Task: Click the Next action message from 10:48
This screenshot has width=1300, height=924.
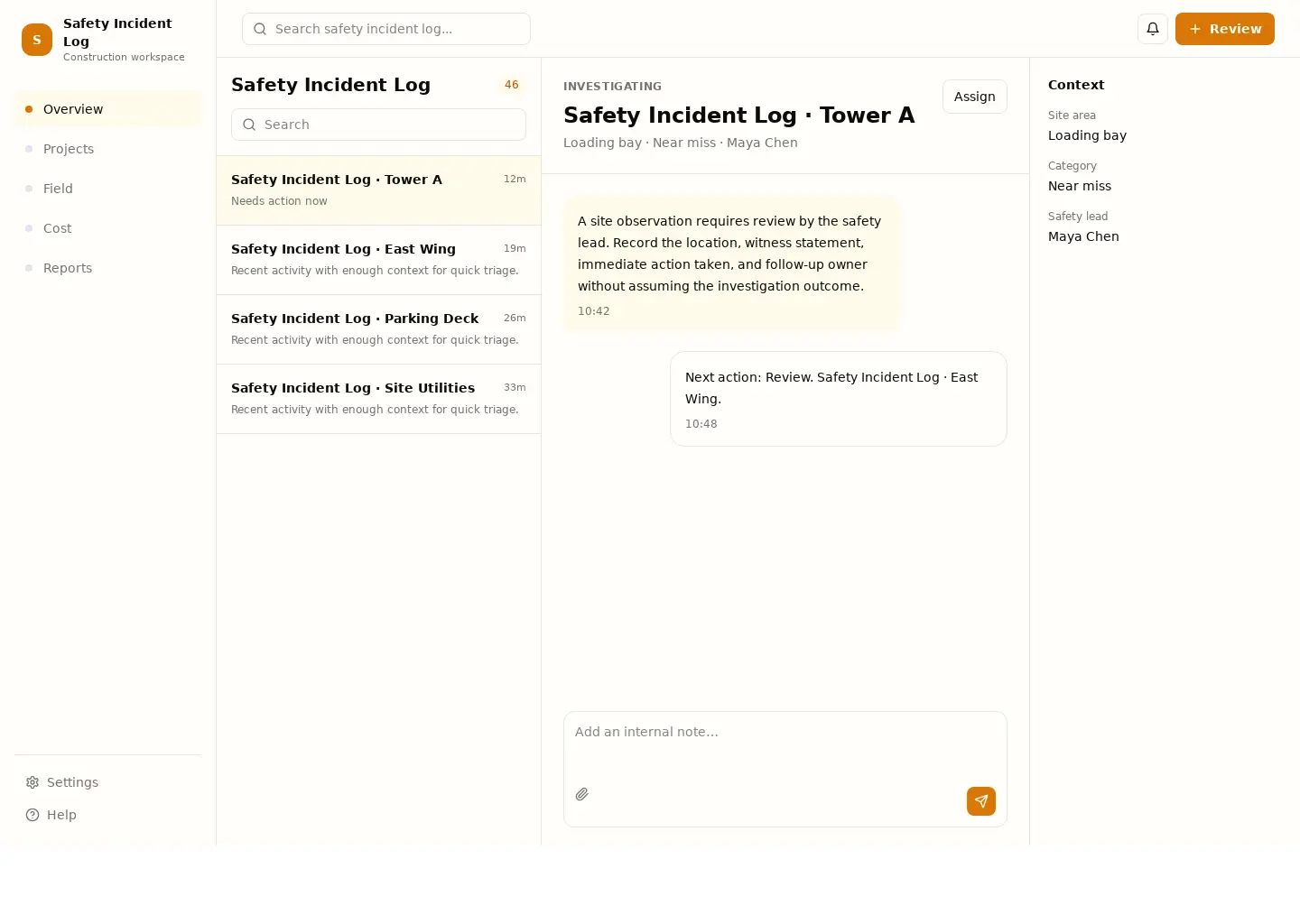Action: [x=839, y=399]
